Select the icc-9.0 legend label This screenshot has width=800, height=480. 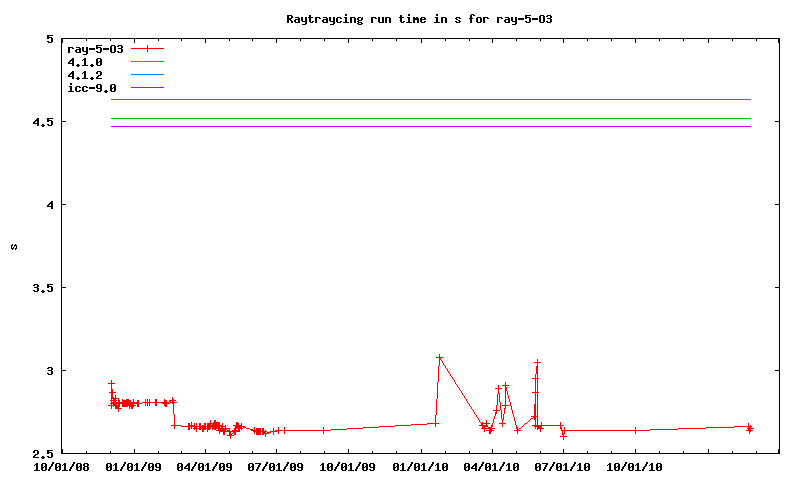[x=91, y=88]
